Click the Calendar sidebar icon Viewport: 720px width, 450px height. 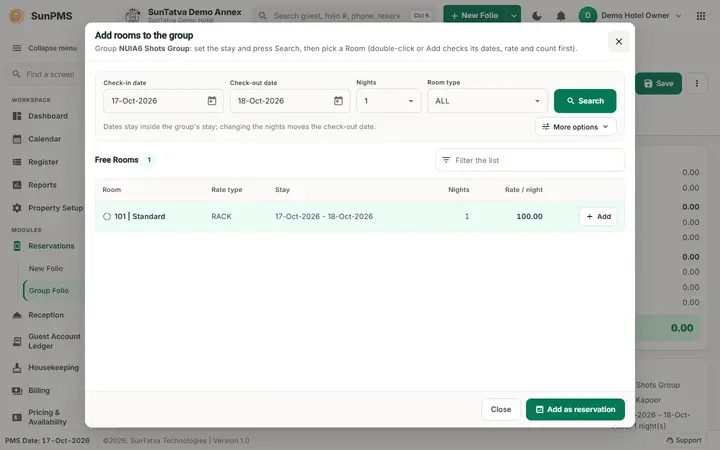17,139
